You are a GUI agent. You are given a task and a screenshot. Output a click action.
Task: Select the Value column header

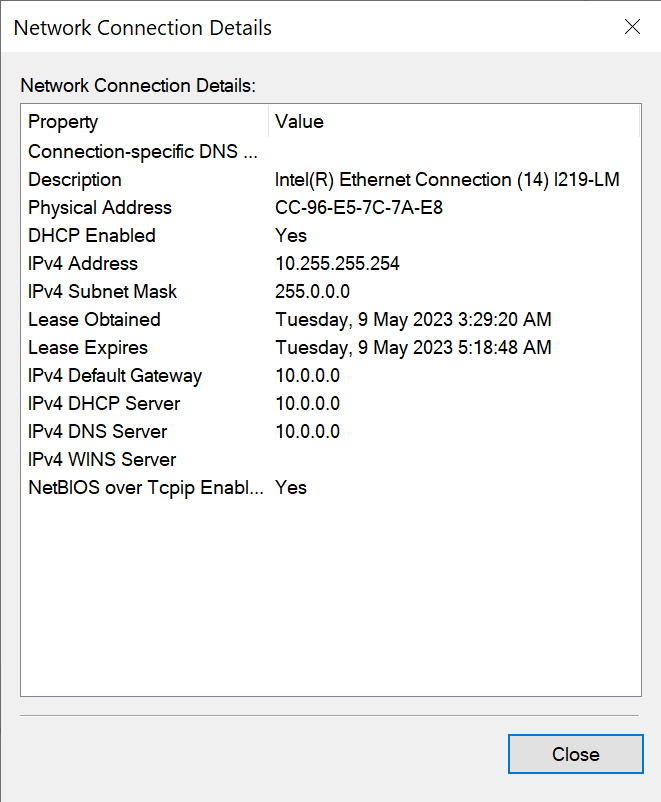(x=454, y=122)
